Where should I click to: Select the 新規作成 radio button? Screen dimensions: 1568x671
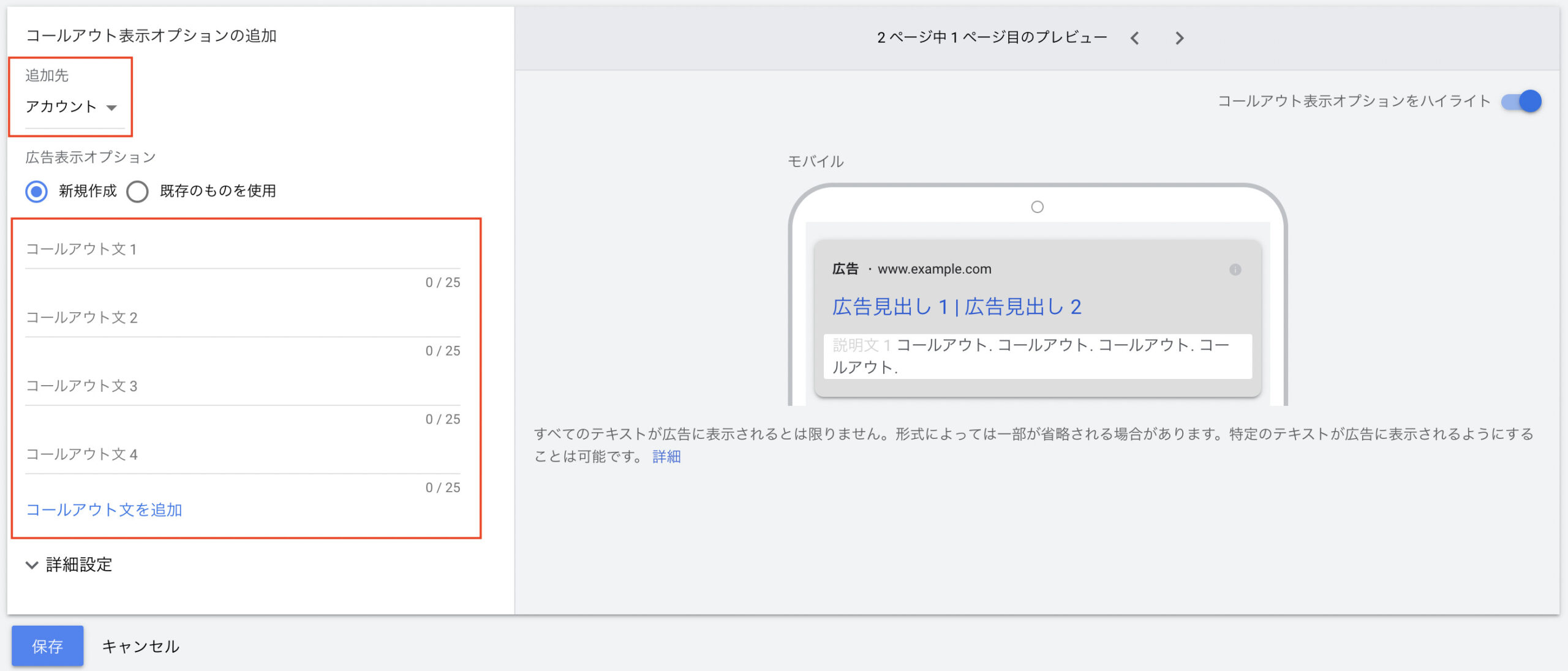click(x=37, y=191)
